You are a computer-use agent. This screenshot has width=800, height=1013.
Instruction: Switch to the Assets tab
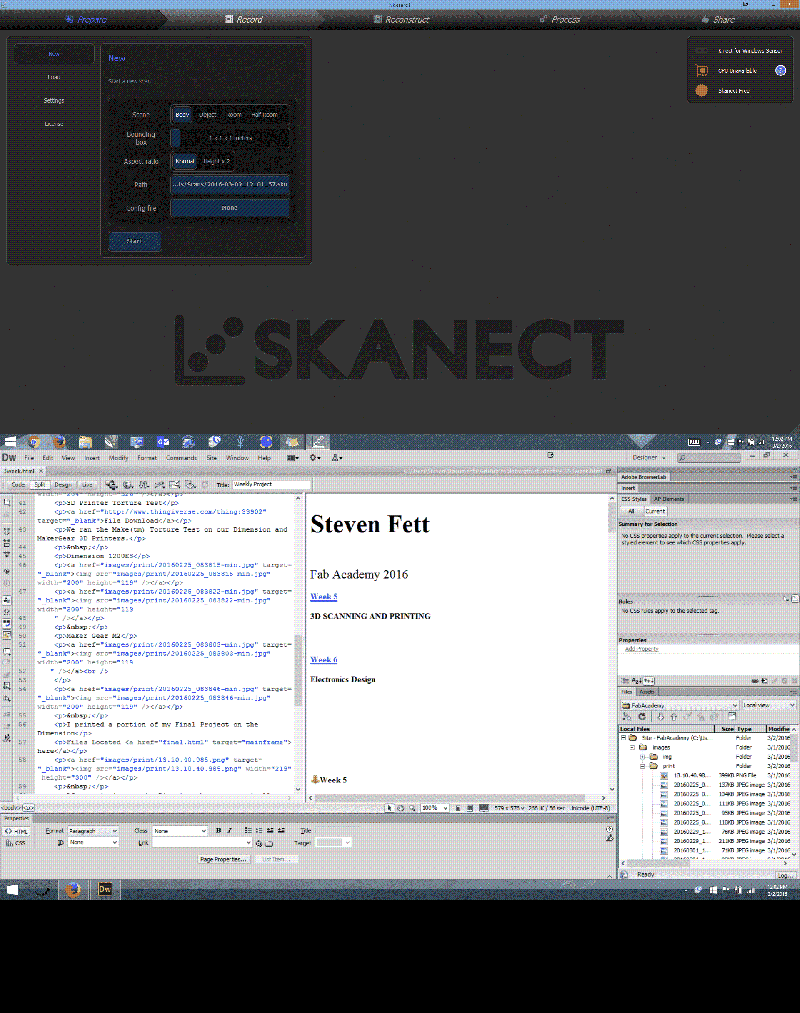point(647,692)
